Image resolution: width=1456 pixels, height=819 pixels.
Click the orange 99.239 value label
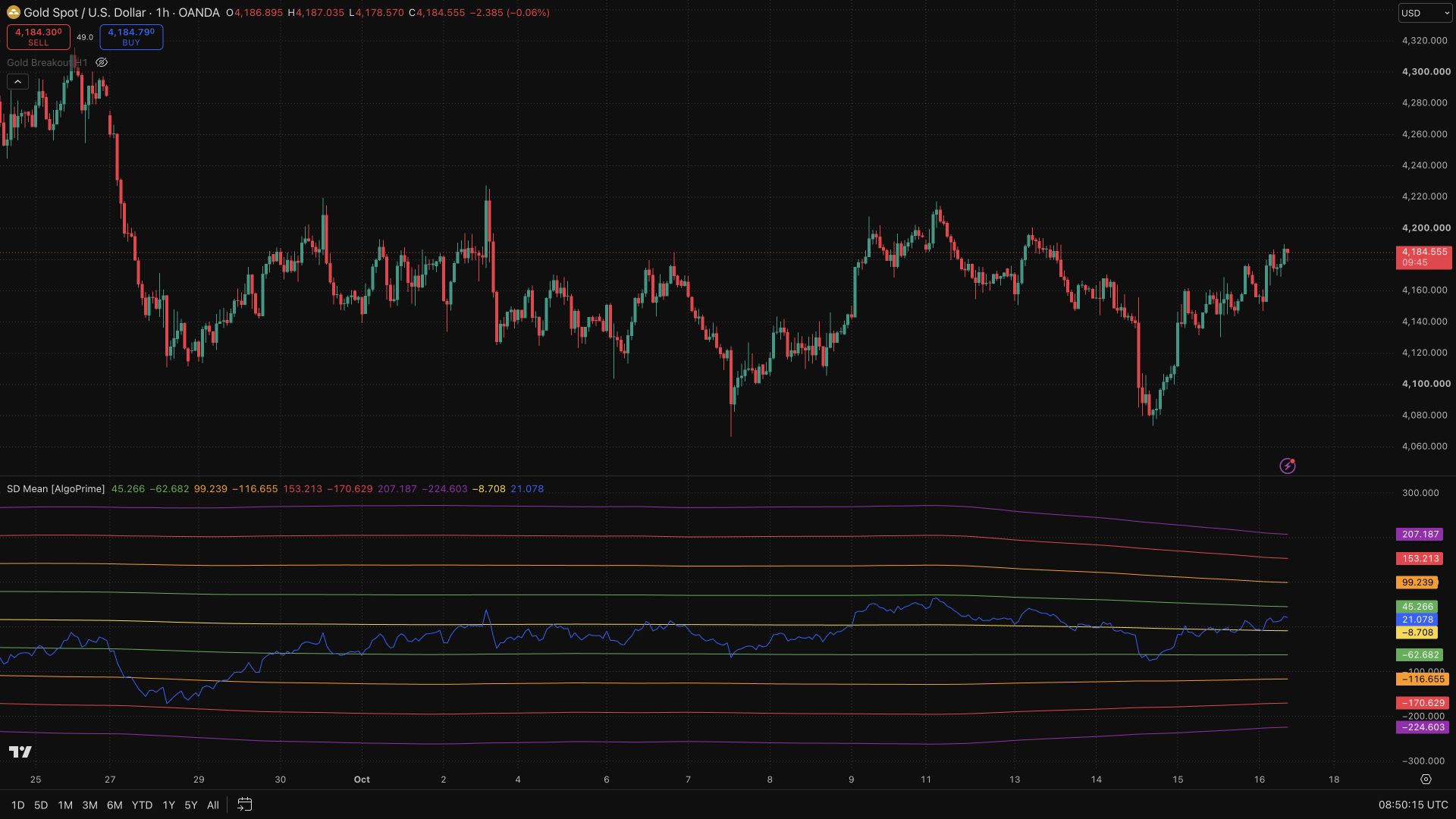click(x=1417, y=582)
